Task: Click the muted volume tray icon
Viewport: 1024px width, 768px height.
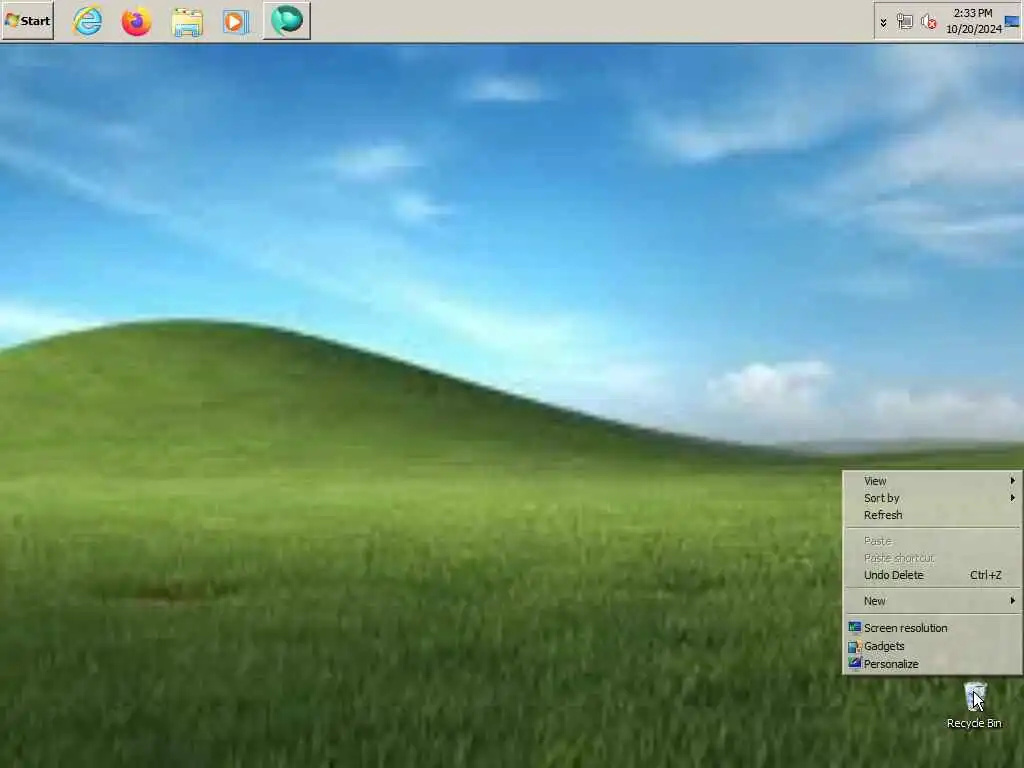Action: (928, 22)
